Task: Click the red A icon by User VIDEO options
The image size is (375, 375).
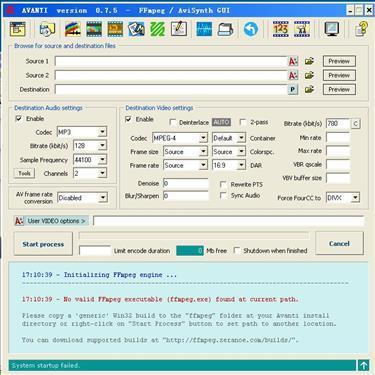Action: point(19,221)
